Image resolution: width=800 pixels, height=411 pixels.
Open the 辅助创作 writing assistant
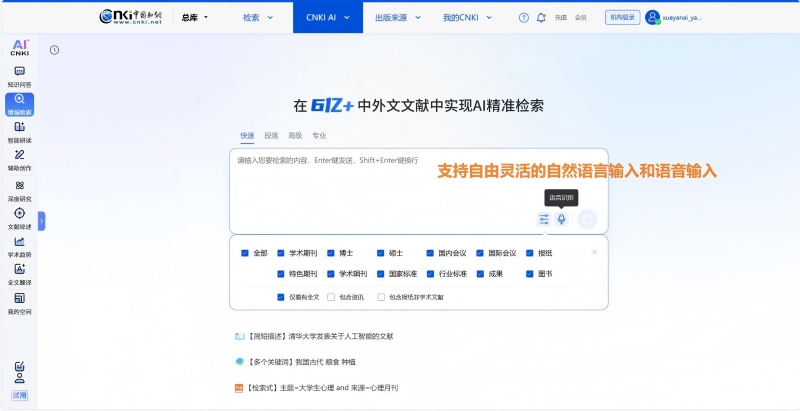pyautogui.click(x=19, y=160)
